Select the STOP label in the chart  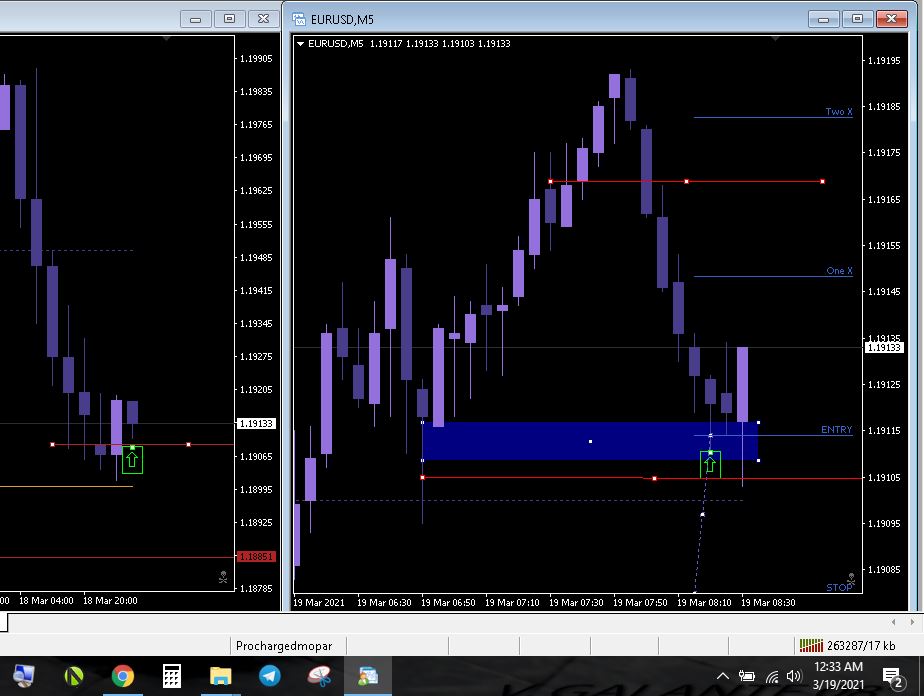tap(839, 588)
